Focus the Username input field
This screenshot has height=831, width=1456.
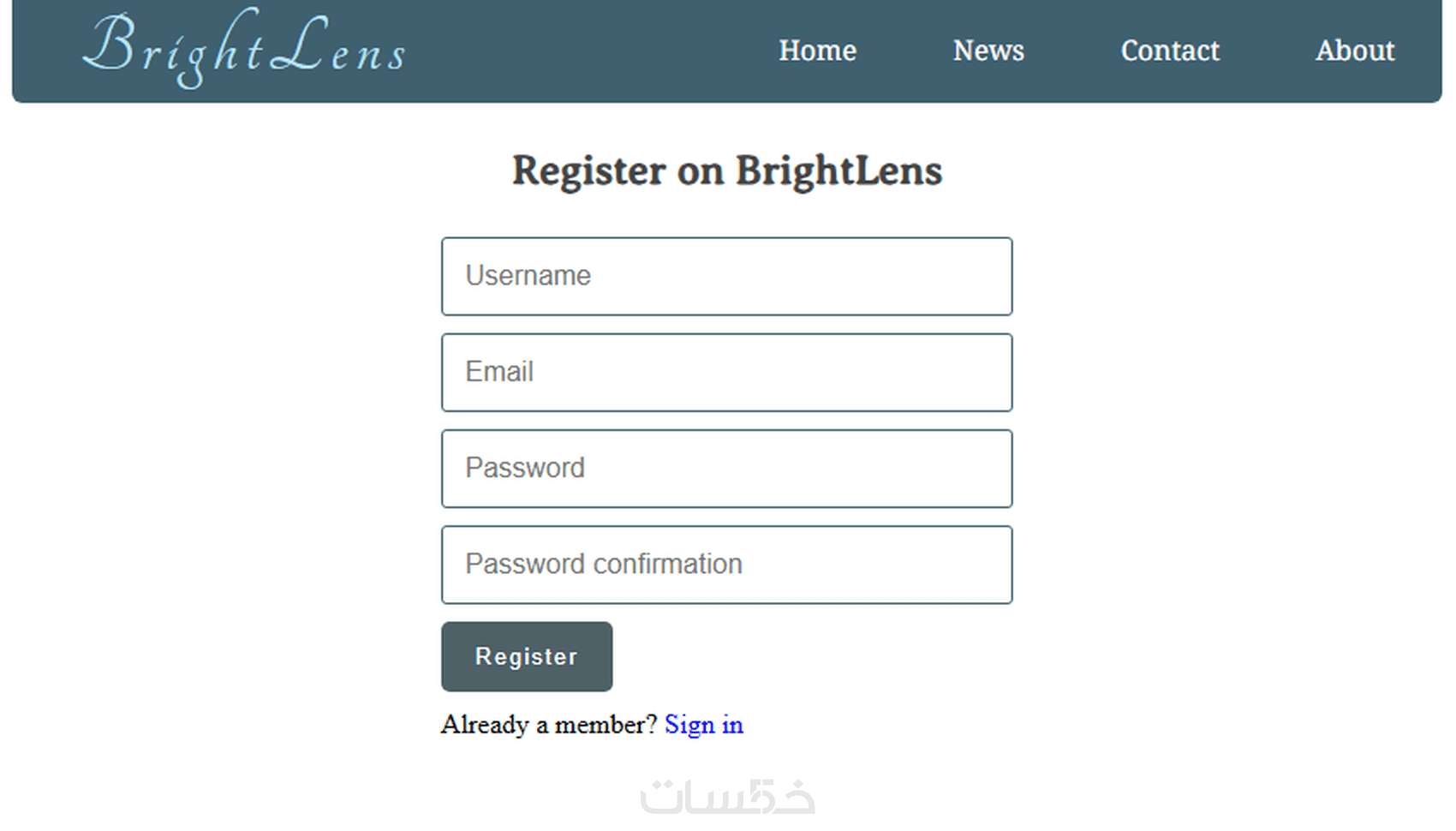coord(726,276)
